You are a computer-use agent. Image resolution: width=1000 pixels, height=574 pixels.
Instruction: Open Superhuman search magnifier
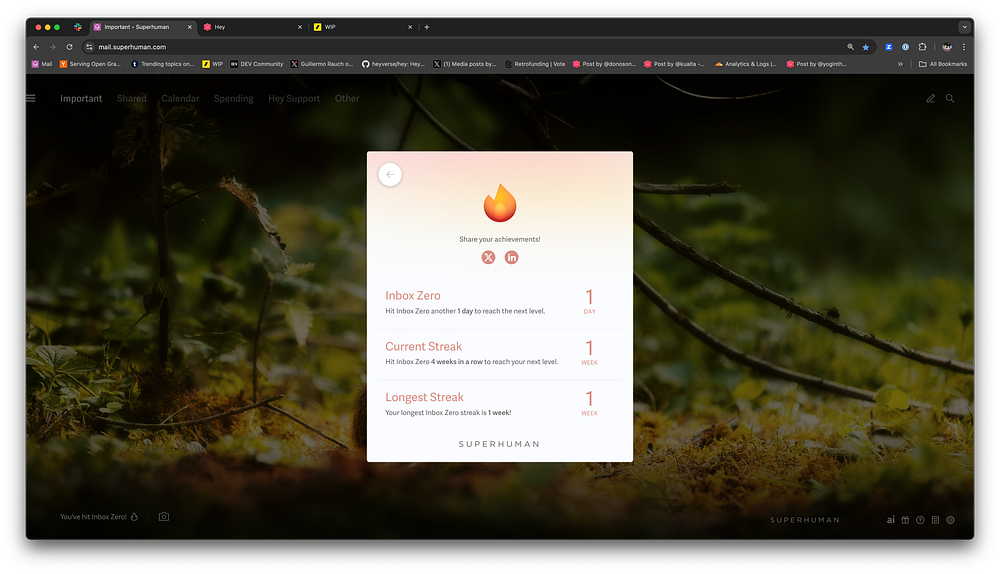coord(950,98)
